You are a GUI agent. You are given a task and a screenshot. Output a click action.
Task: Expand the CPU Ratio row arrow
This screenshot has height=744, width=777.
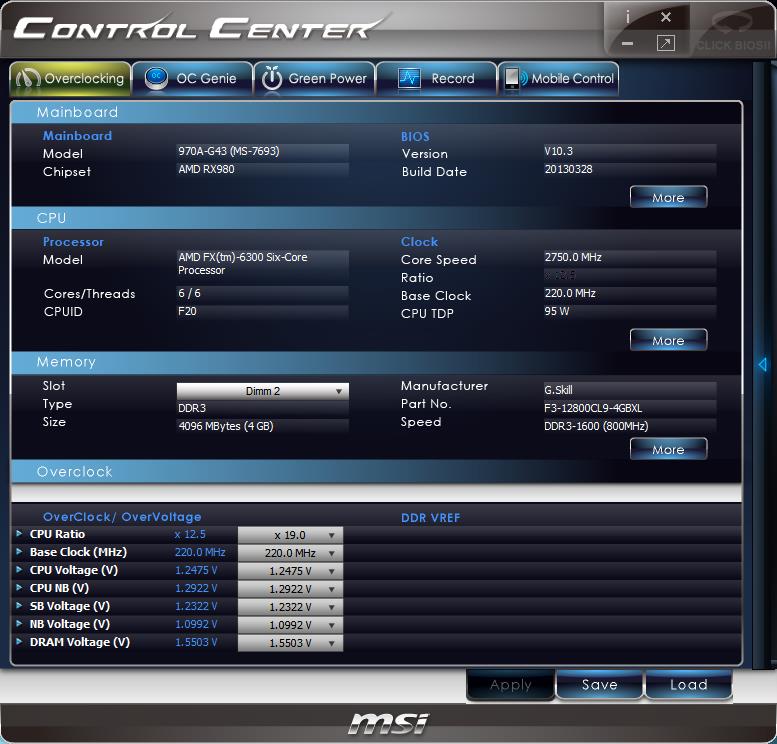pyautogui.click(x=19, y=534)
